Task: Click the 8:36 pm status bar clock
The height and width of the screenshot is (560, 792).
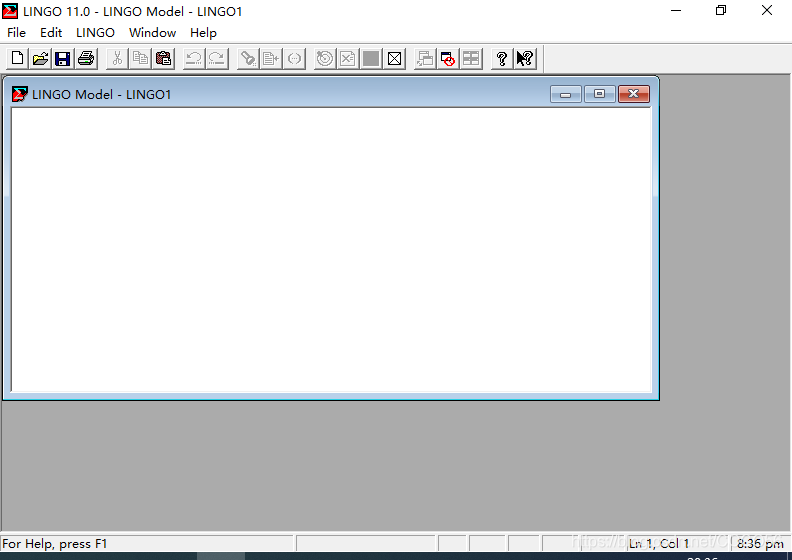Action: [760, 544]
